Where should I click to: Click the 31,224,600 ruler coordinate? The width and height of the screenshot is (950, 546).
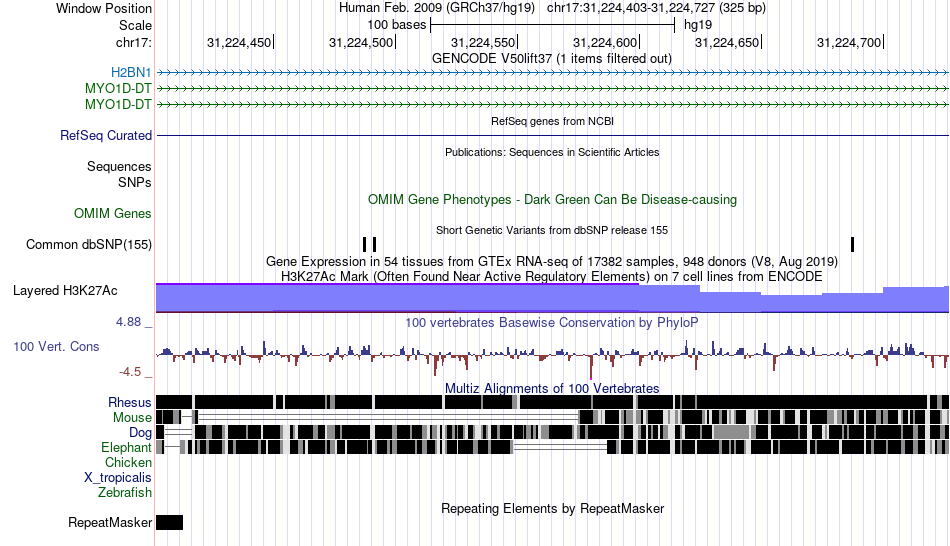(x=605, y=42)
